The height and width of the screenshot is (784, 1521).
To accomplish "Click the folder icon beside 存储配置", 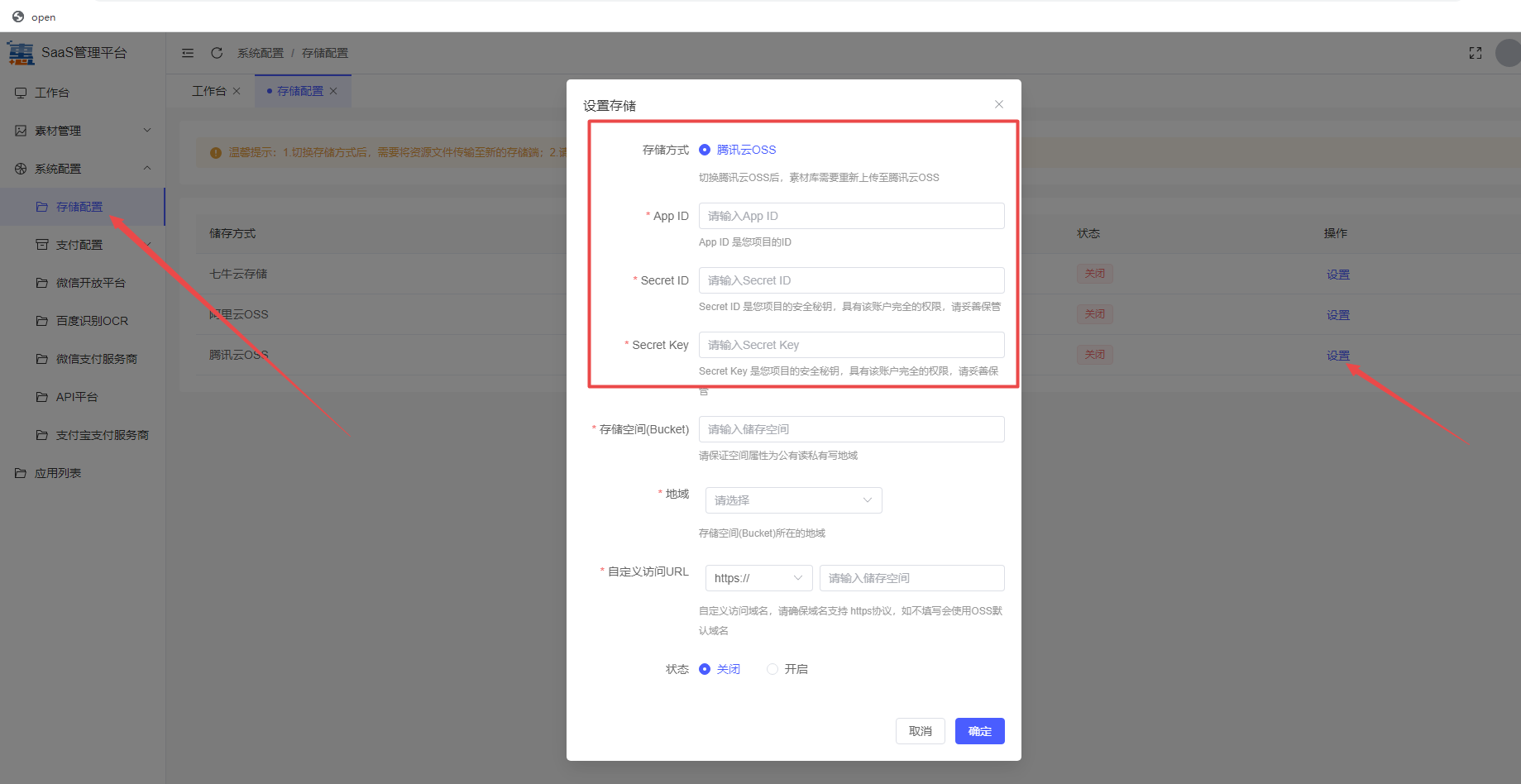I will 42,207.
